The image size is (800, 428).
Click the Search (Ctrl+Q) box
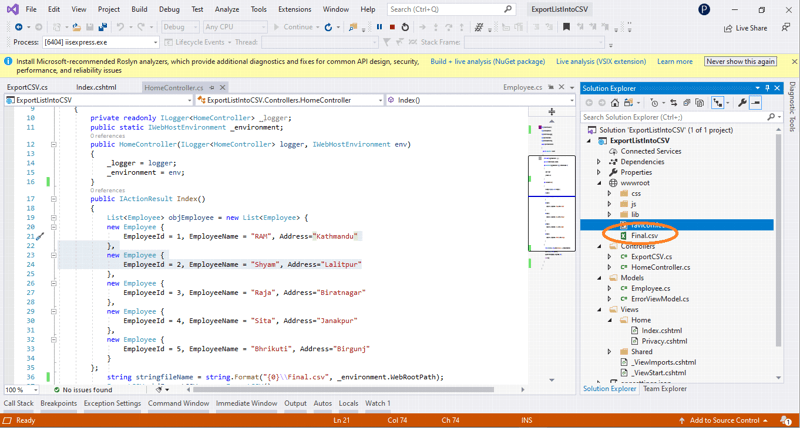[451, 10]
